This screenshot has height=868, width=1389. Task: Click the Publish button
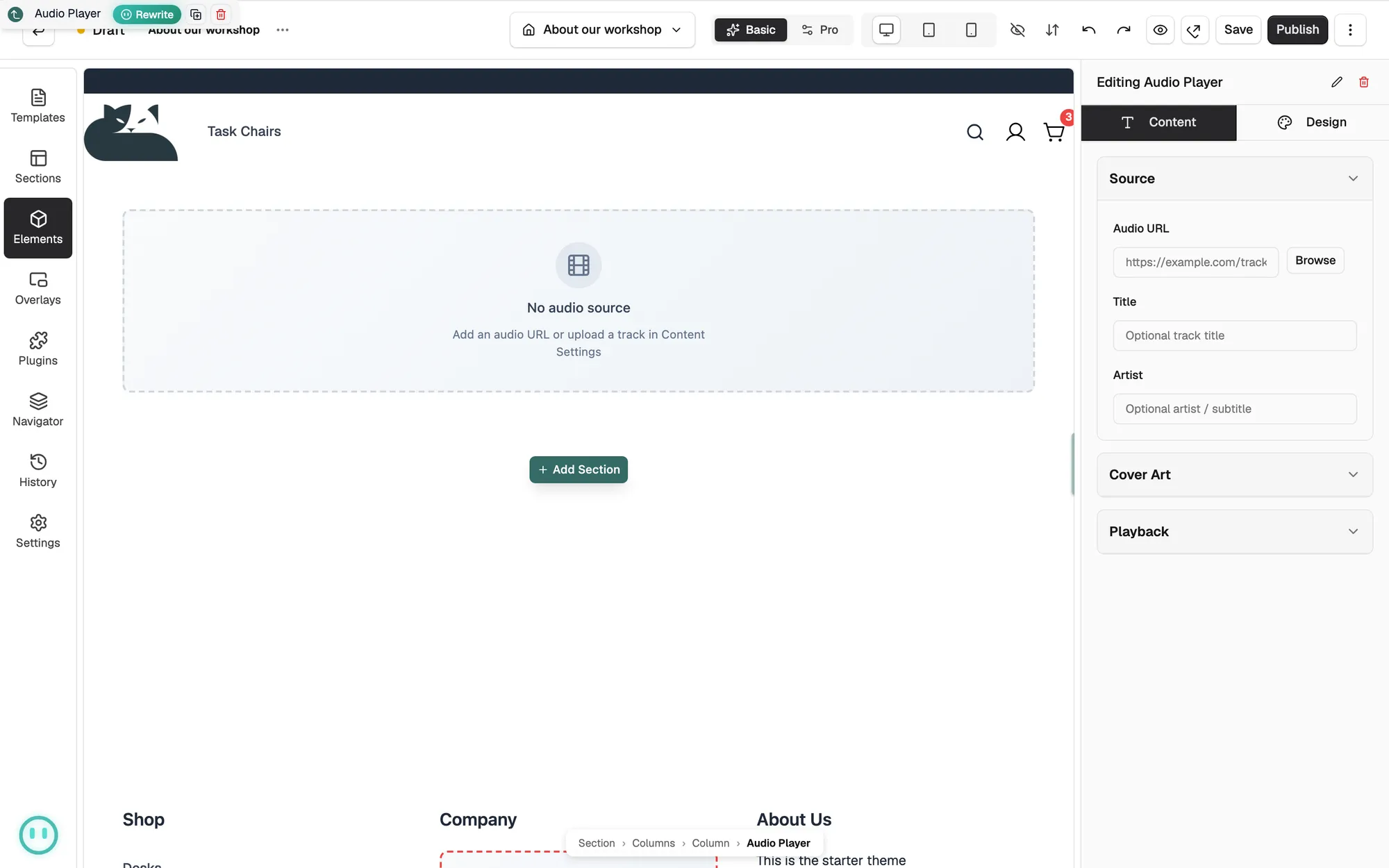(1297, 30)
